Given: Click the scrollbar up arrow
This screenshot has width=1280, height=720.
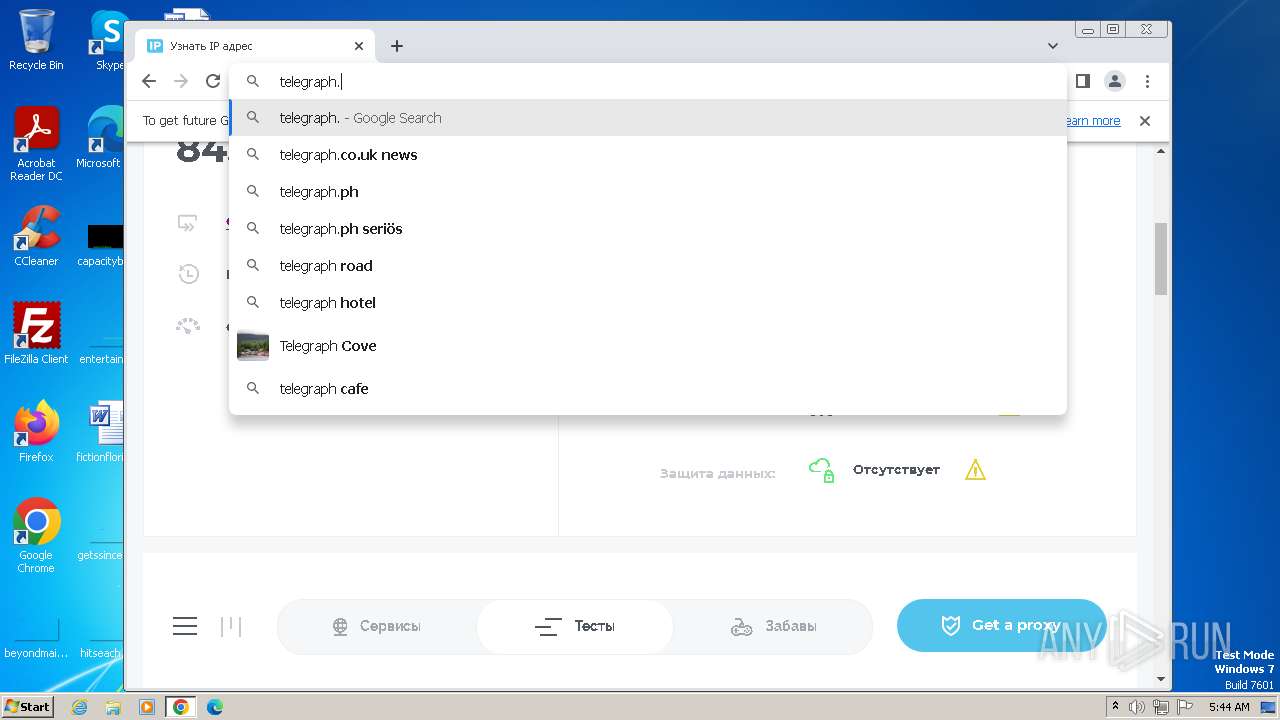Looking at the screenshot, I should 1161,152.
